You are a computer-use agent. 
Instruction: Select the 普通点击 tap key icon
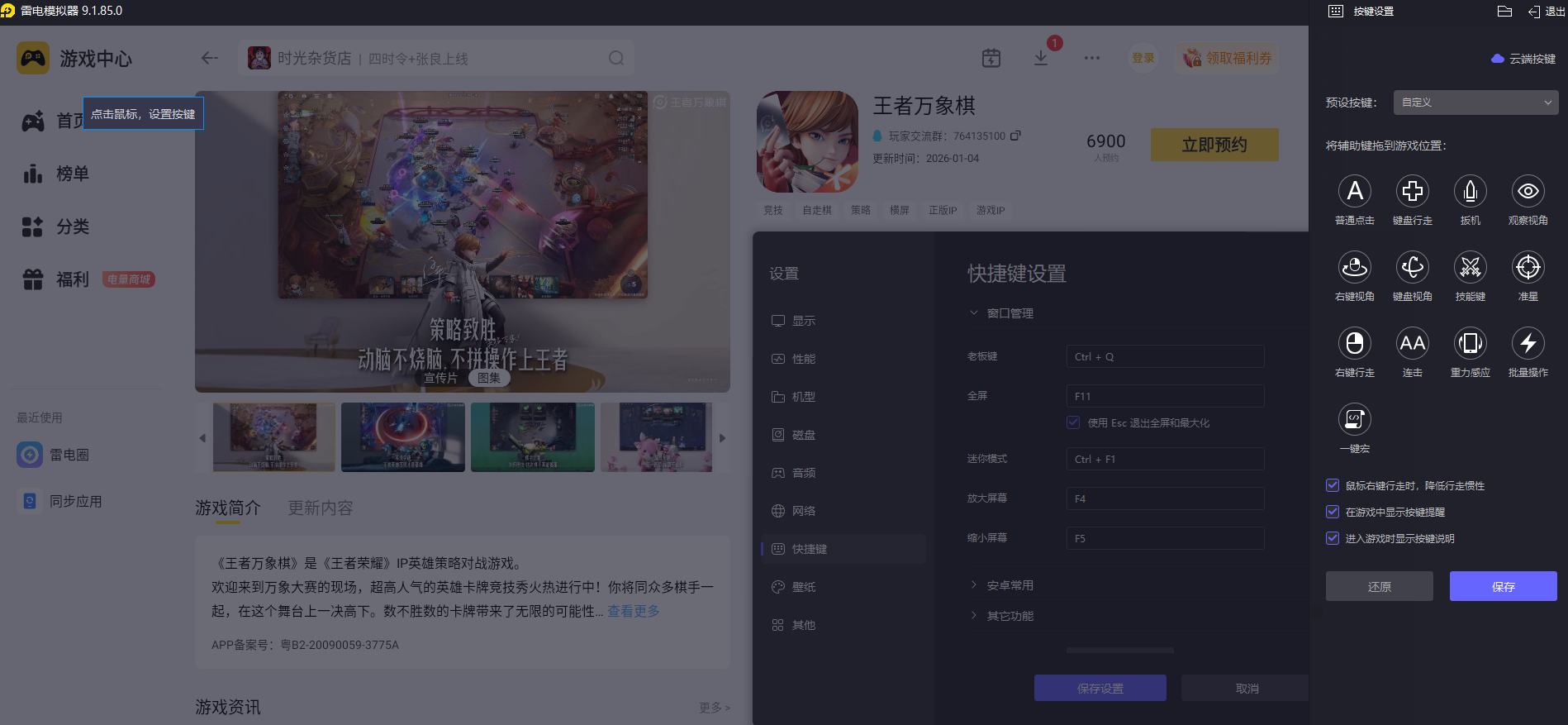(1354, 191)
